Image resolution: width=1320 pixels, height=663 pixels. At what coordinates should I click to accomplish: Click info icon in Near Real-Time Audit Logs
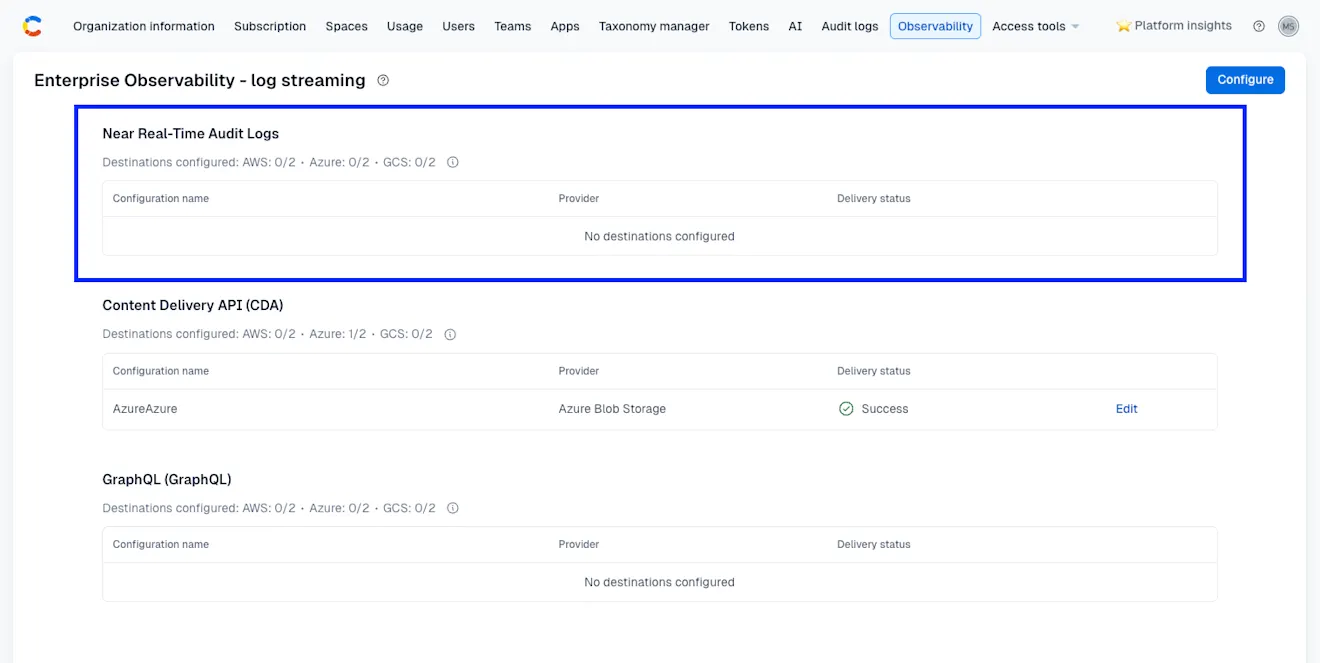tap(453, 162)
